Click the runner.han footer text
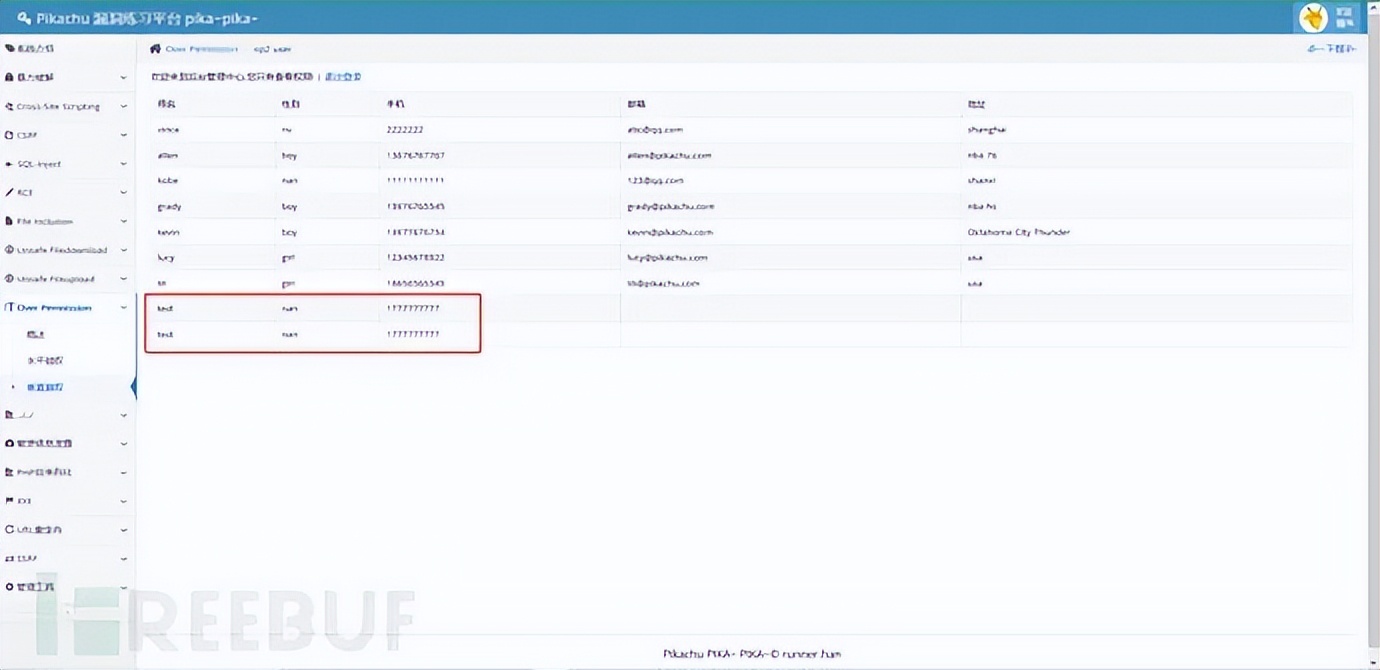 coord(811,654)
